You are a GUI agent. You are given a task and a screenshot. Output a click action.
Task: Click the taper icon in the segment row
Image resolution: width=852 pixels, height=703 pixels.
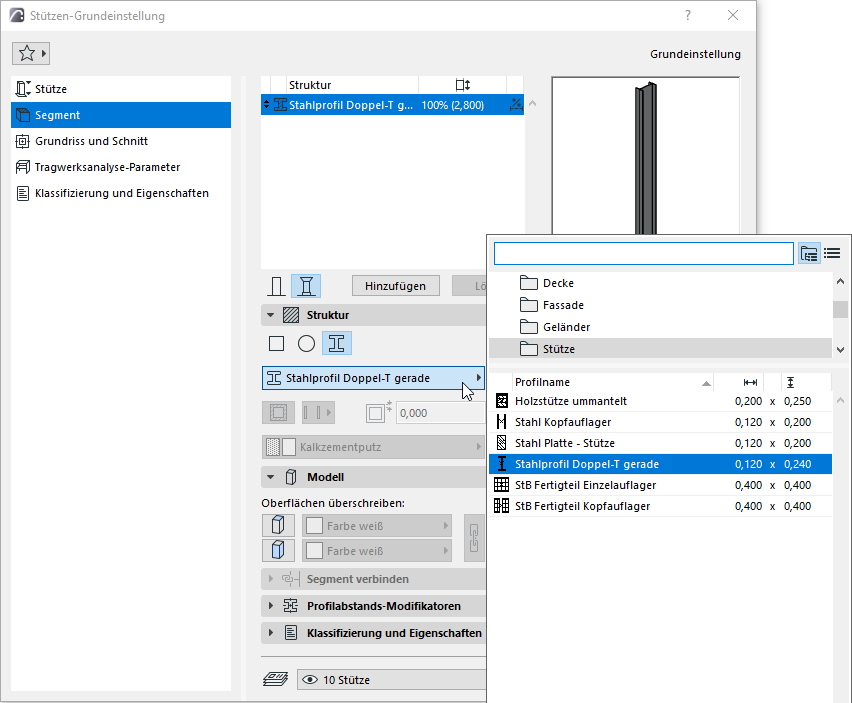coord(516,105)
